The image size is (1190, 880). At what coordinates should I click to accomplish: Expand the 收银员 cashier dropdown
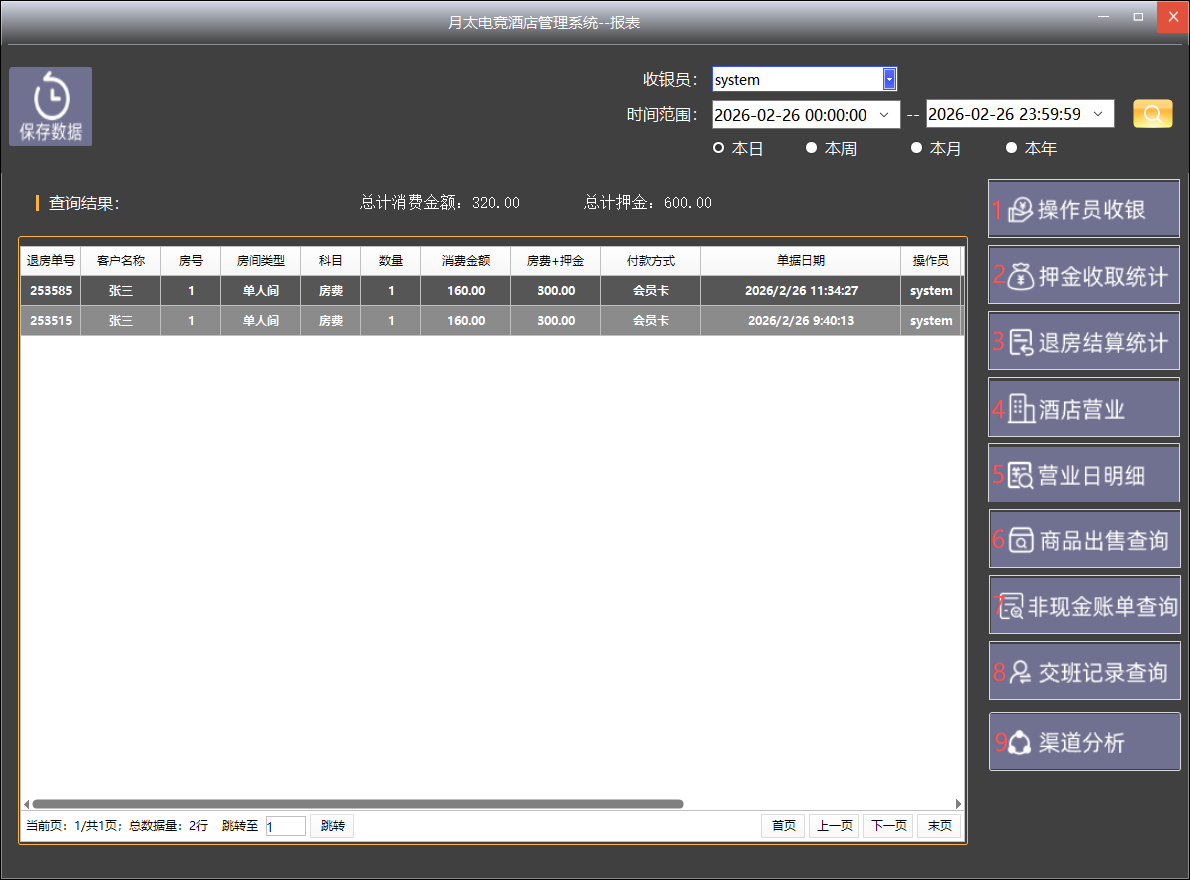(889, 80)
